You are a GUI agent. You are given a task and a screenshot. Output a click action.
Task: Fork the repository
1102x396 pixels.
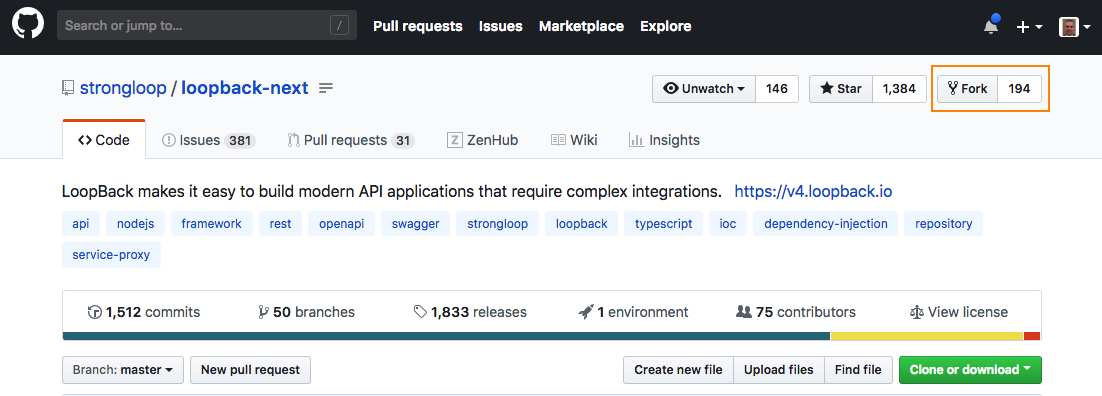(967, 89)
